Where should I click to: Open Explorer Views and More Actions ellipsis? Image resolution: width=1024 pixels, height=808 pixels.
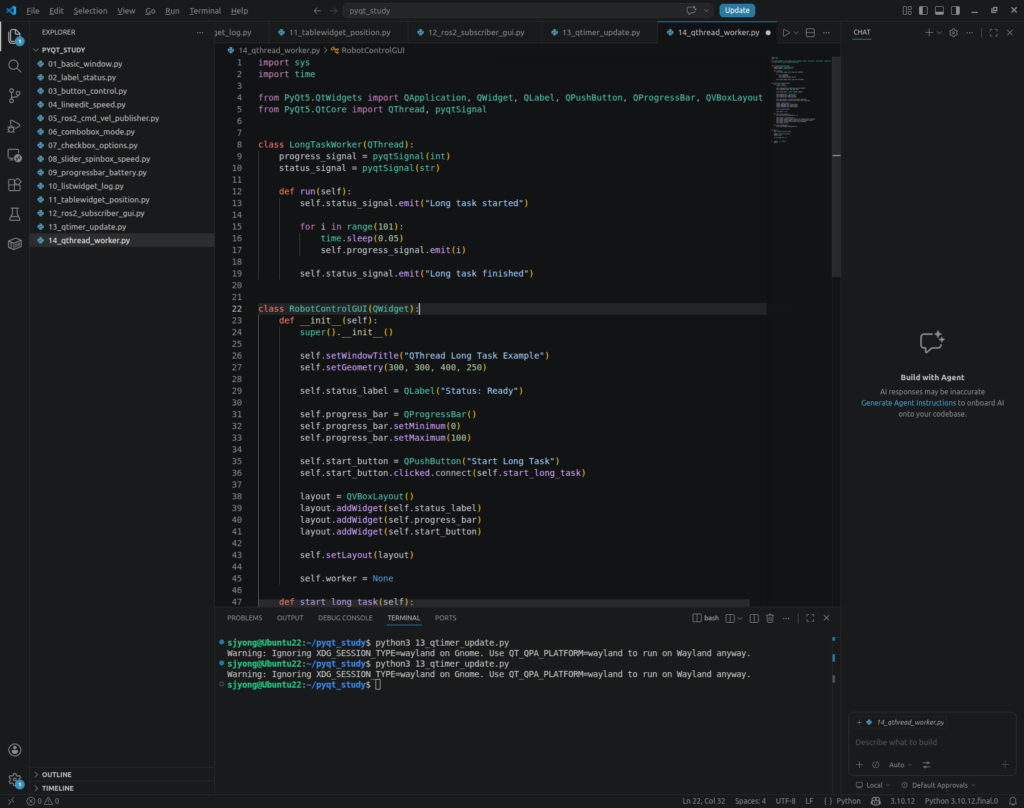pyautogui.click(x=200, y=33)
